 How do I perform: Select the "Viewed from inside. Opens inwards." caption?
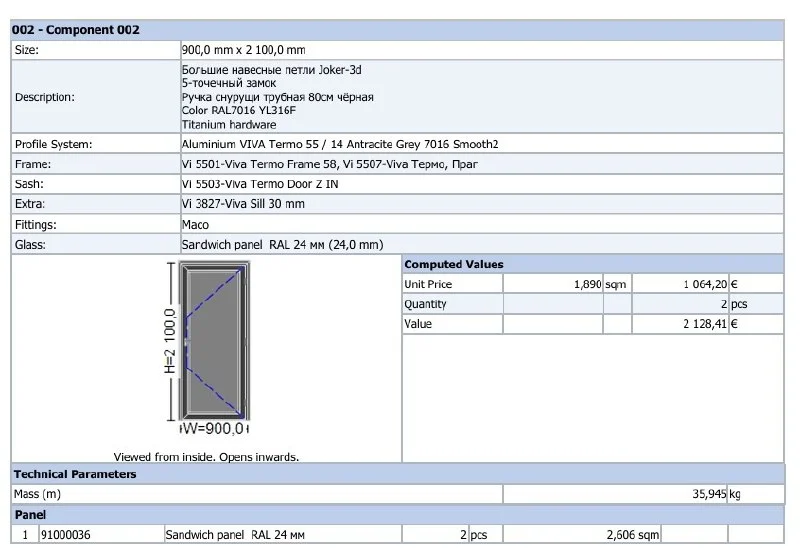(206, 457)
